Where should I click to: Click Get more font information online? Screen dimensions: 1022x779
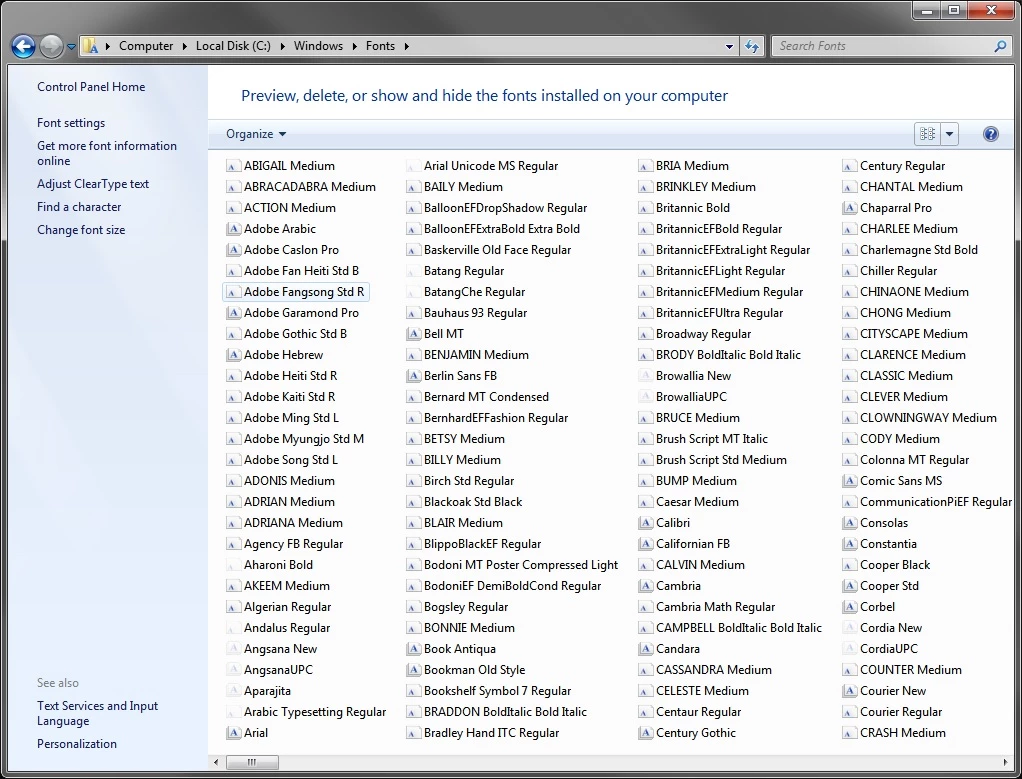tap(107, 153)
